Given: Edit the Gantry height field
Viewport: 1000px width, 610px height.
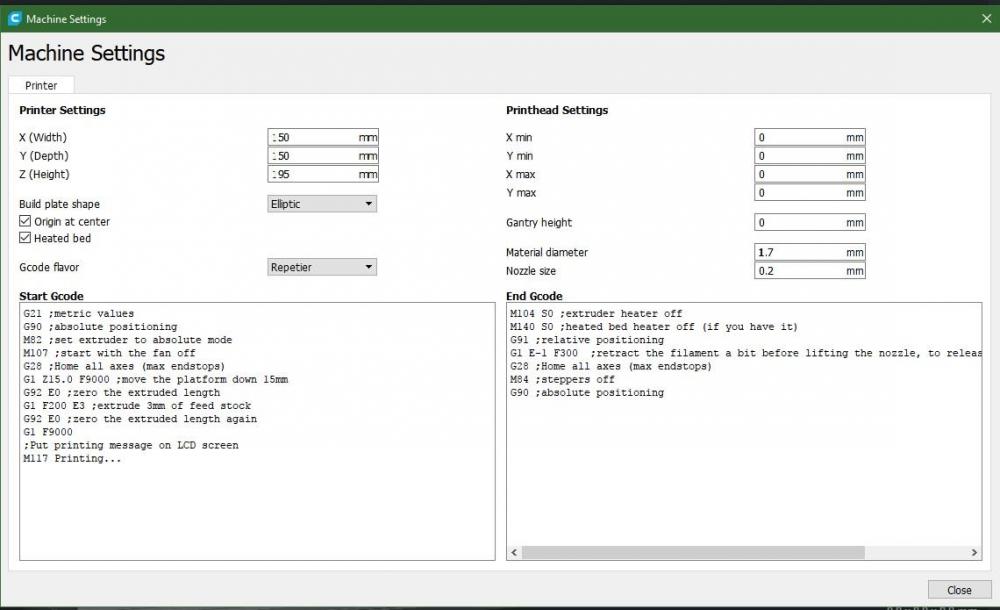Looking at the screenshot, I should tap(809, 222).
